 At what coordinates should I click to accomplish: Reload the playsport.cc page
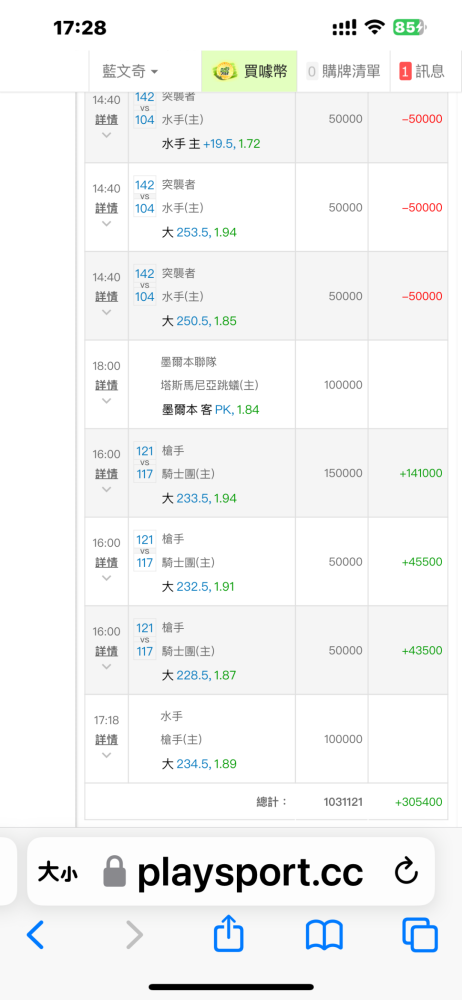point(406,871)
